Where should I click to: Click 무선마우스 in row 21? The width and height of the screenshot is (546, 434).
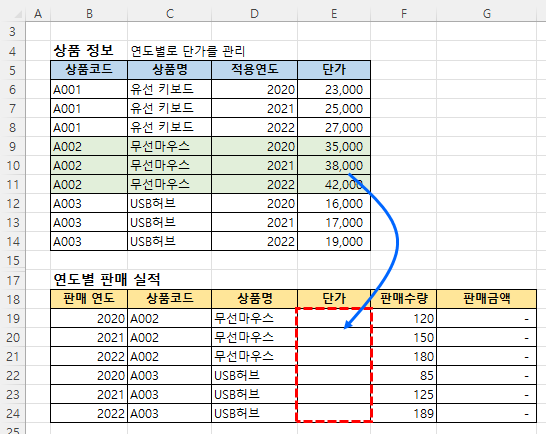click(255, 356)
